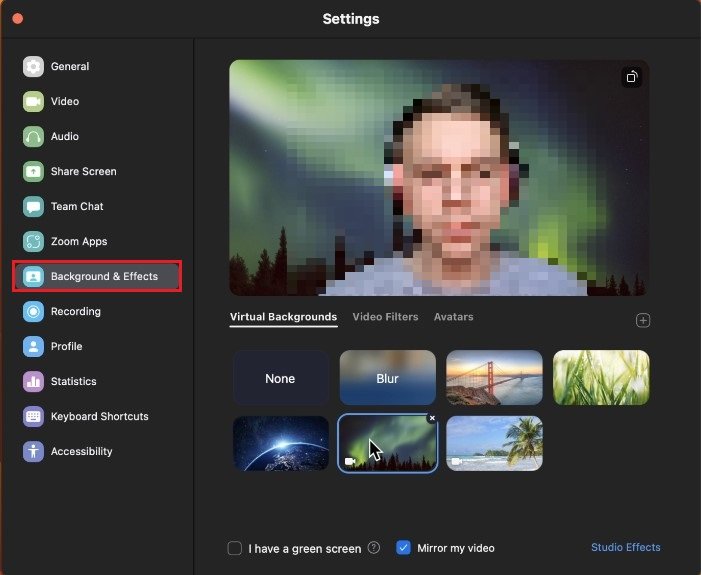701x575 pixels.
Task: Enable the green screen checkbox
Action: tap(235, 548)
